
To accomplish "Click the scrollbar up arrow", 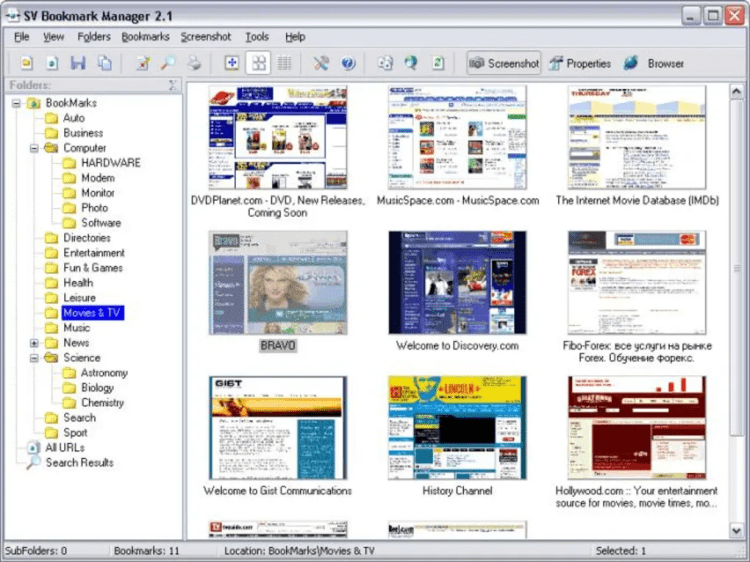I will (x=736, y=91).
